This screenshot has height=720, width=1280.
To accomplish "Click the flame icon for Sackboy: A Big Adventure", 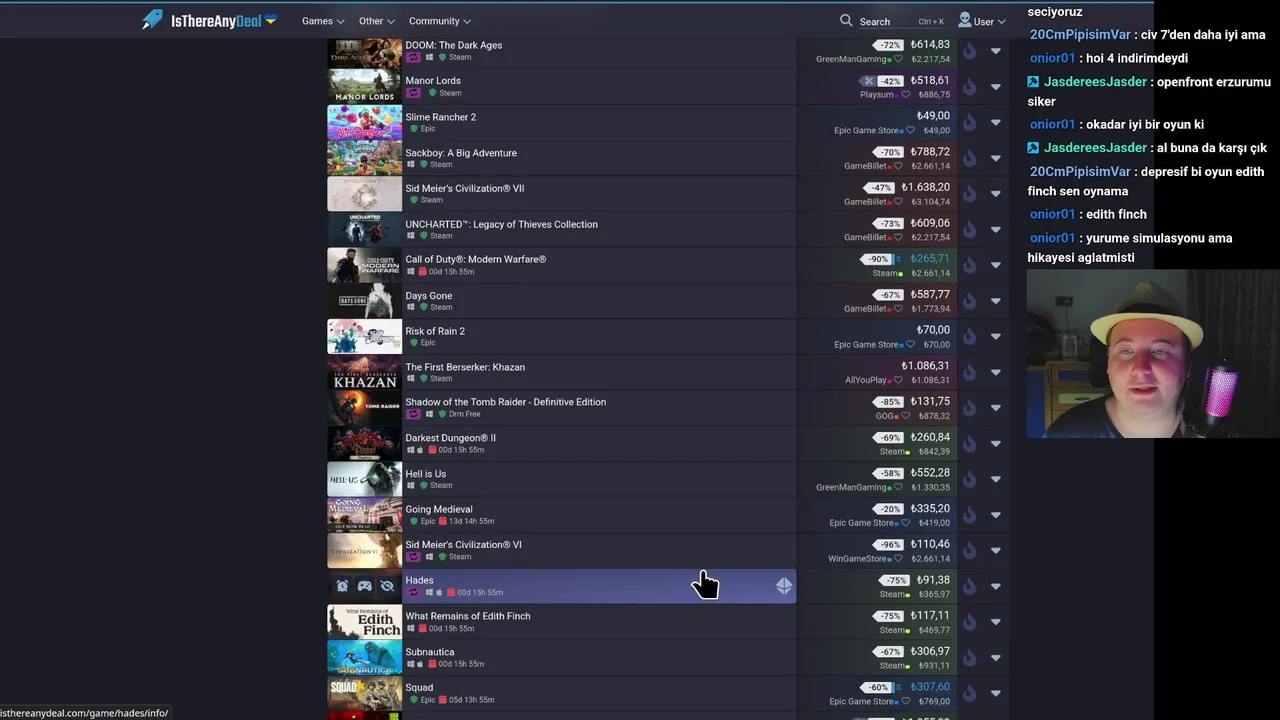I will 969,158.
